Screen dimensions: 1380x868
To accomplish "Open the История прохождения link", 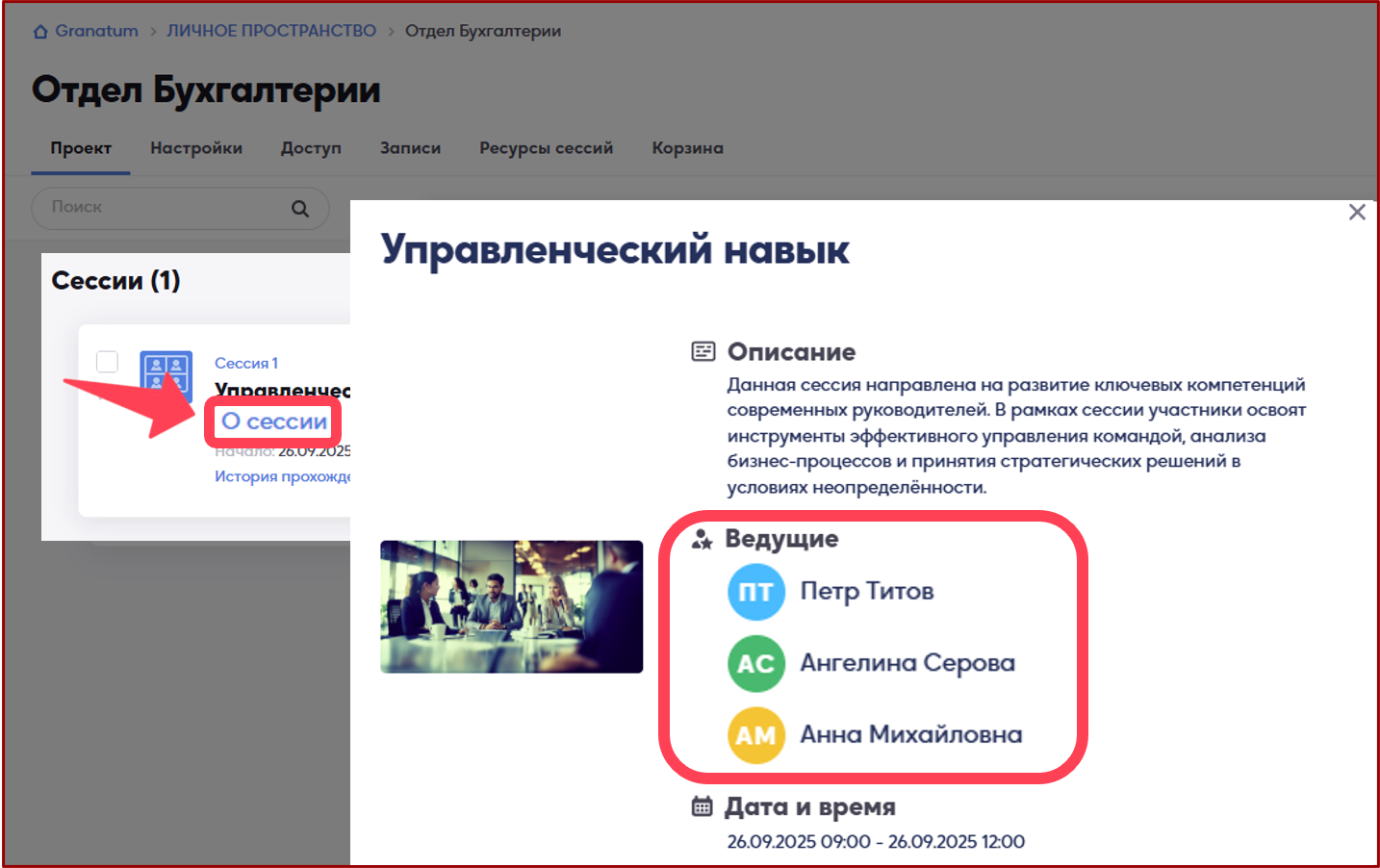I will click(282, 476).
